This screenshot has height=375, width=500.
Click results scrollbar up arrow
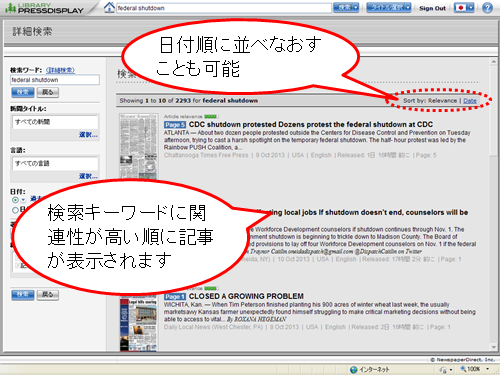click(494, 62)
